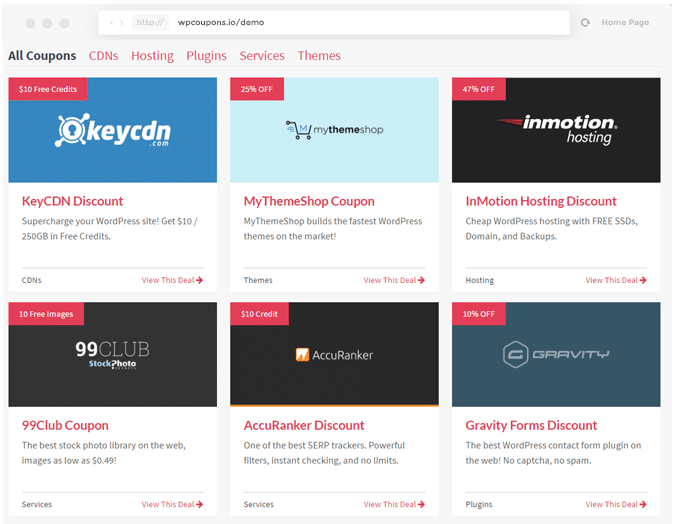The image size is (674, 524).
Task: Click the 10 Free Images badge
Action: tap(46, 314)
